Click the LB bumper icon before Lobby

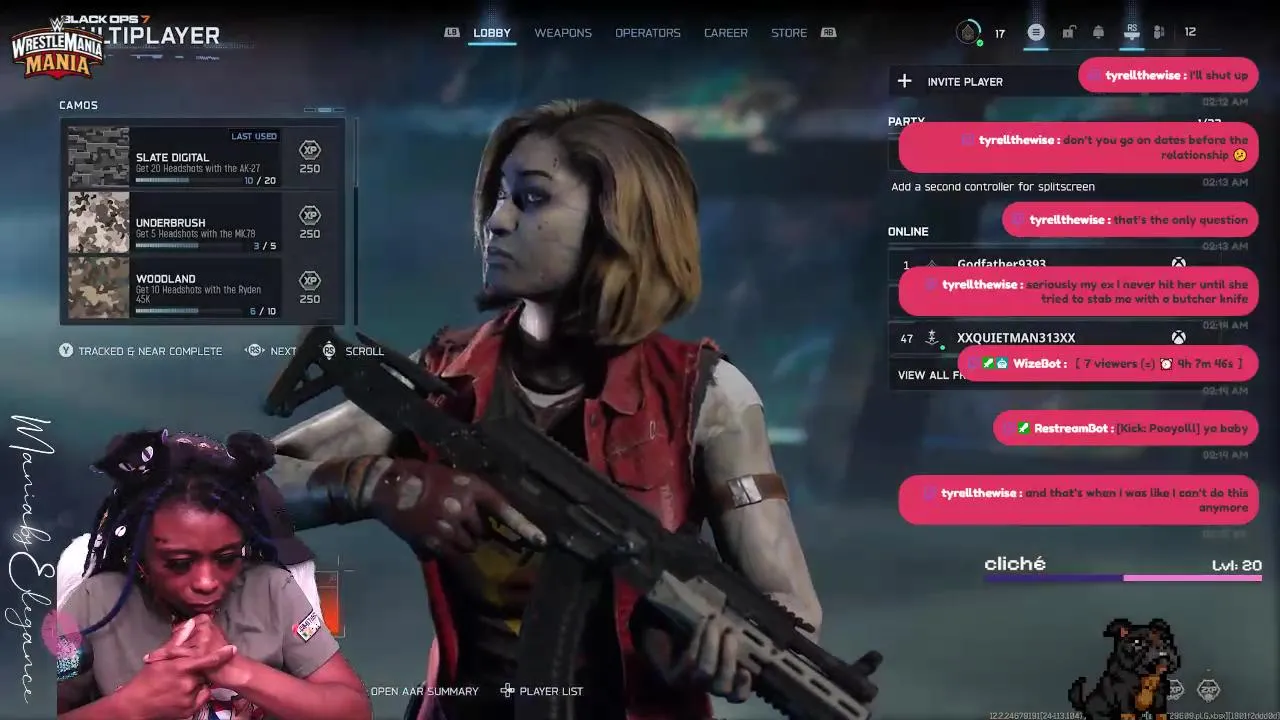coord(452,33)
